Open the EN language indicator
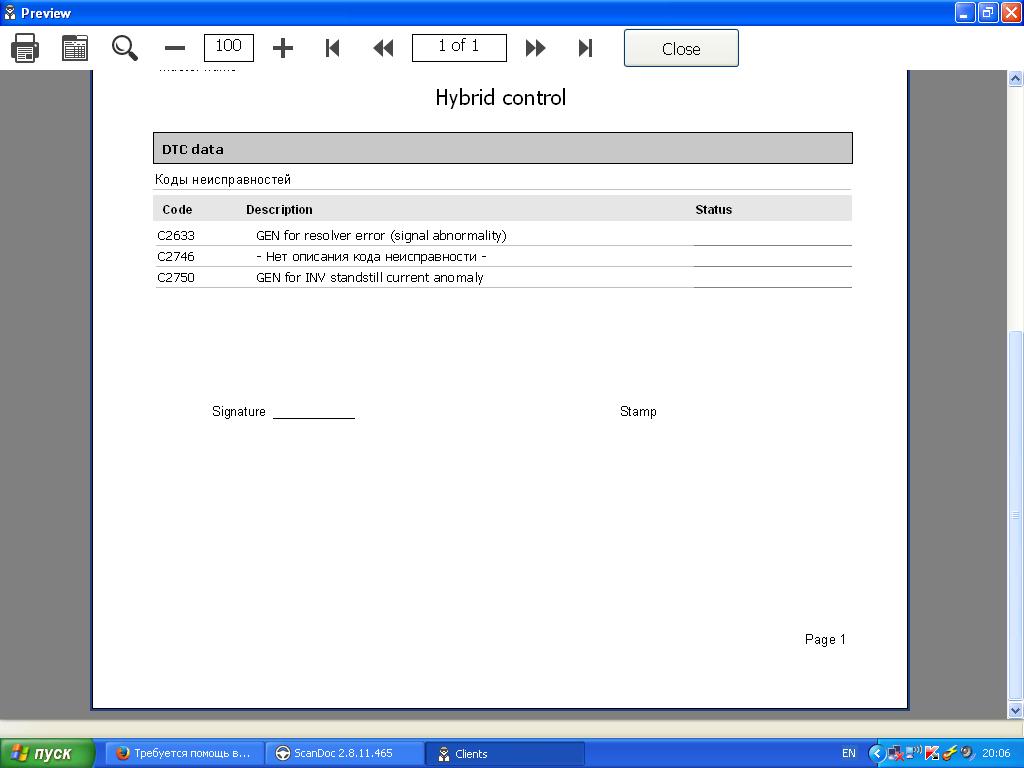This screenshot has height=768, width=1024. 848,754
